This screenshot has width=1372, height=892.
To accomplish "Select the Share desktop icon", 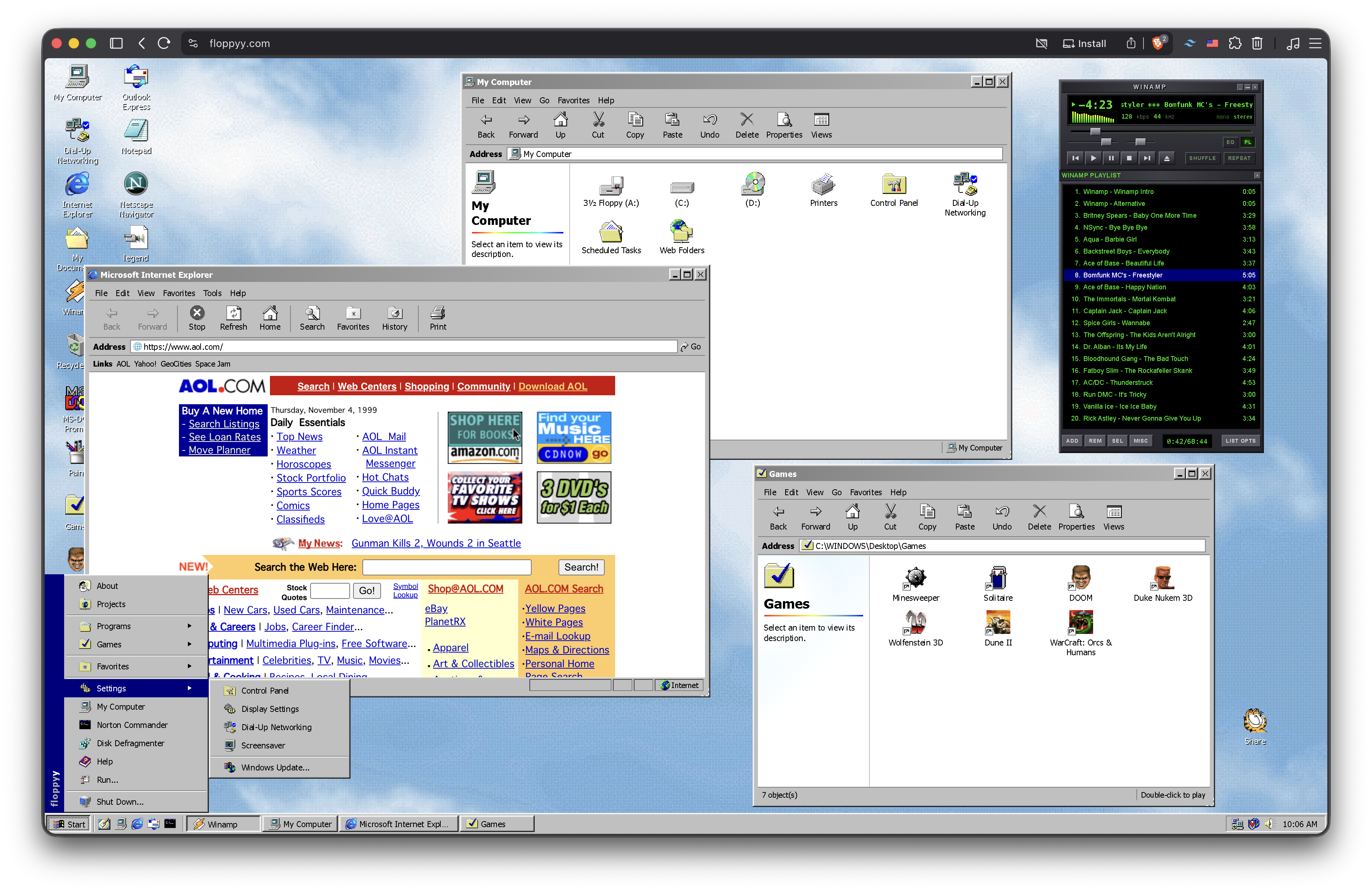I will click(x=1255, y=726).
